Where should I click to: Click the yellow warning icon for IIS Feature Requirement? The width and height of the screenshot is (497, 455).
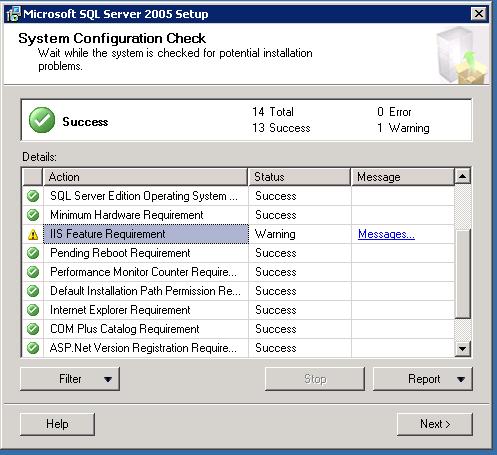33,234
